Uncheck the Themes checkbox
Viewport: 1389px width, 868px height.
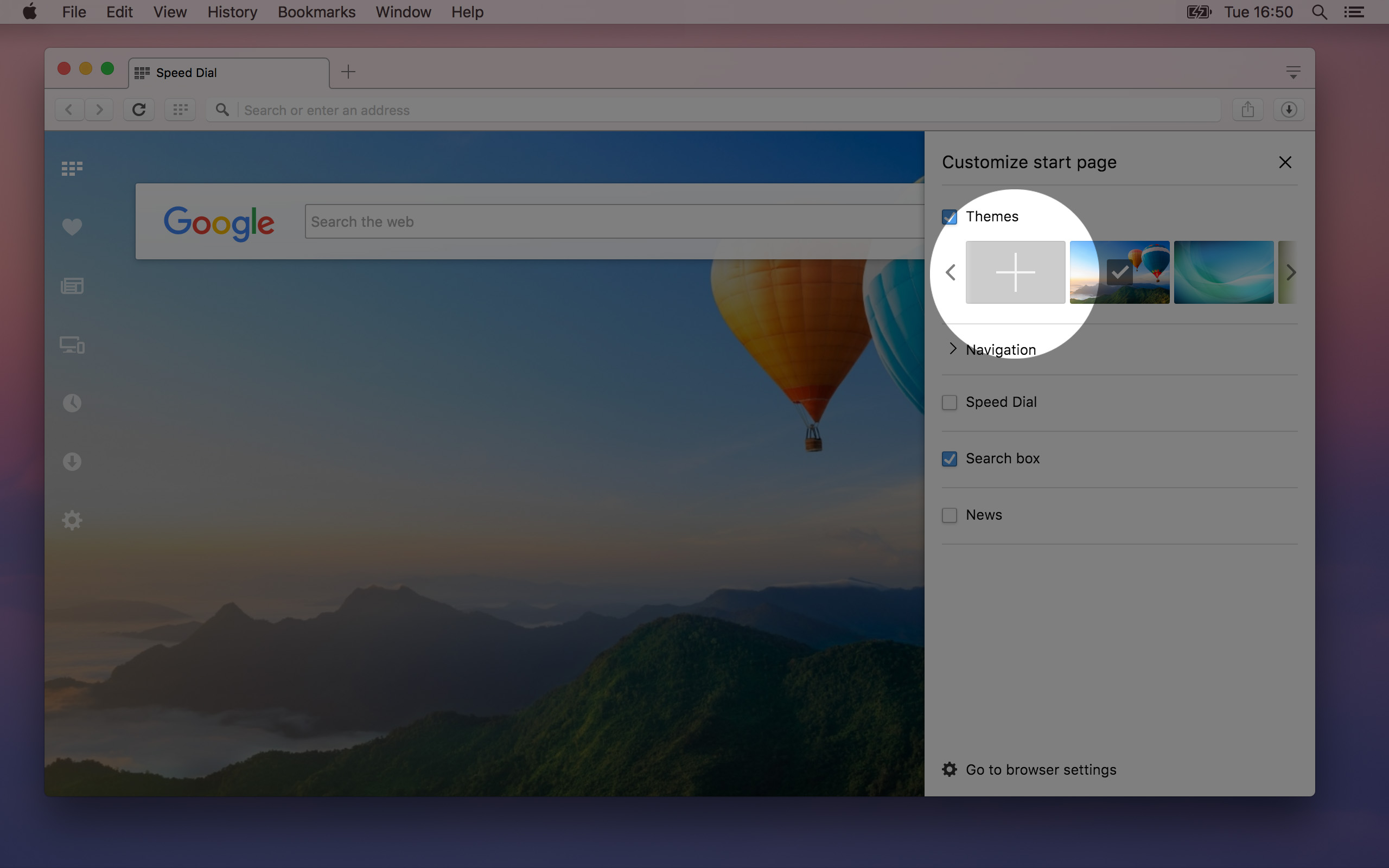coord(950,217)
